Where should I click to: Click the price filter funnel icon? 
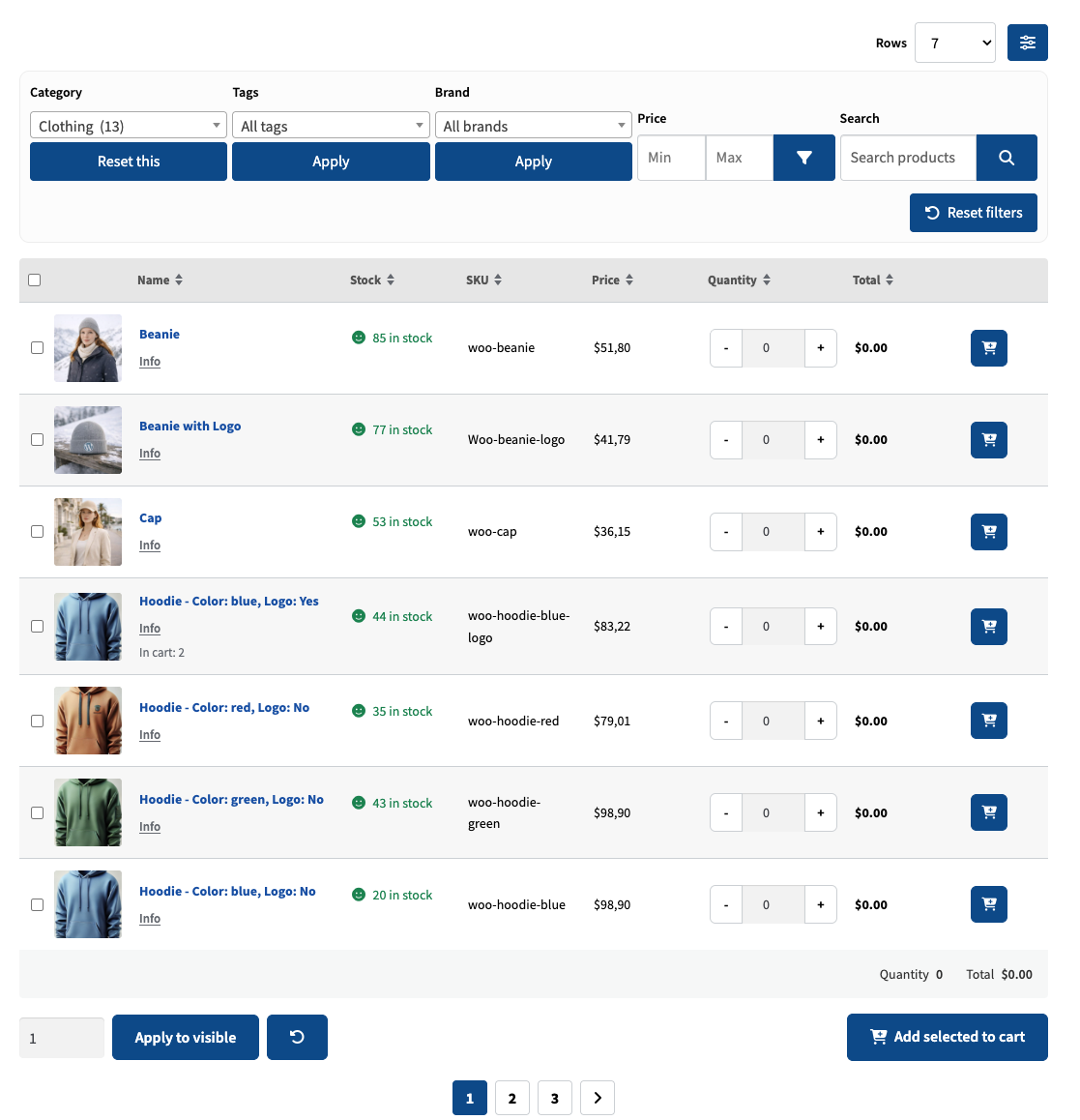click(x=803, y=158)
